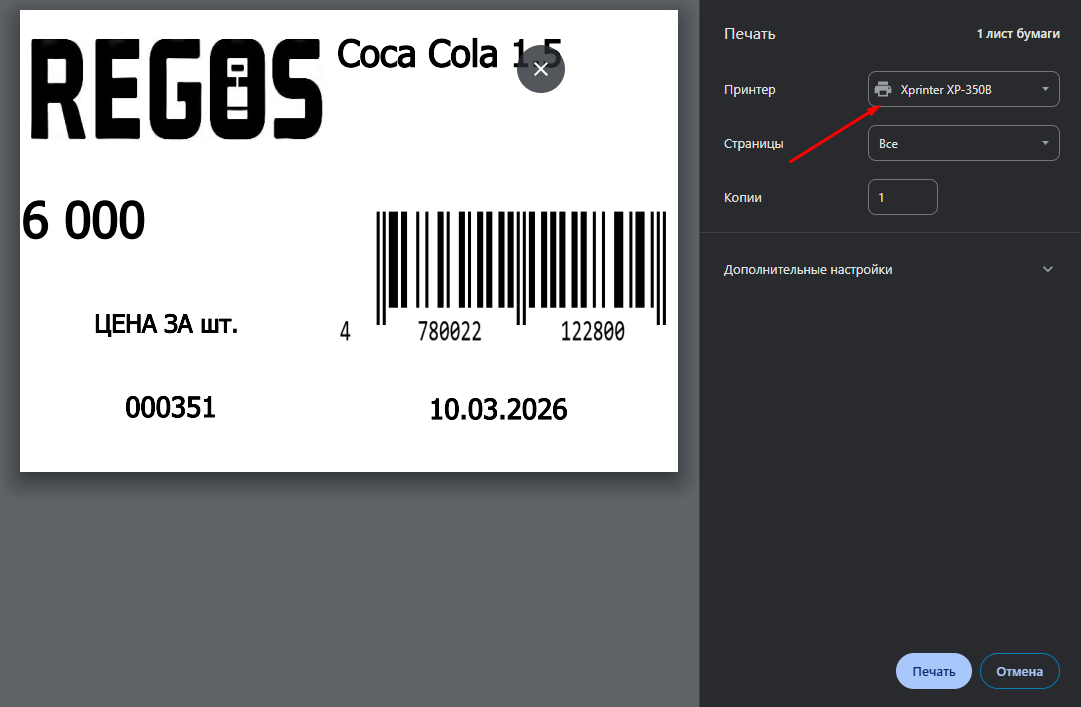Click the Копии field label
This screenshot has height=707, width=1081.
742,198
